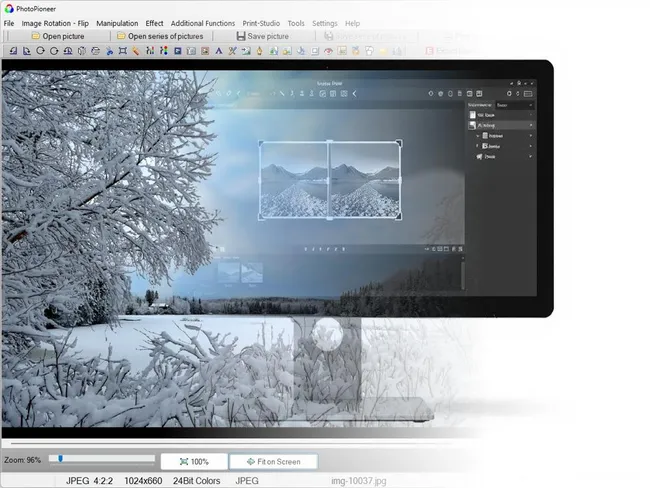The height and width of the screenshot is (488, 650).
Task: Click the Open picture button
Action: tap(58, 36)
